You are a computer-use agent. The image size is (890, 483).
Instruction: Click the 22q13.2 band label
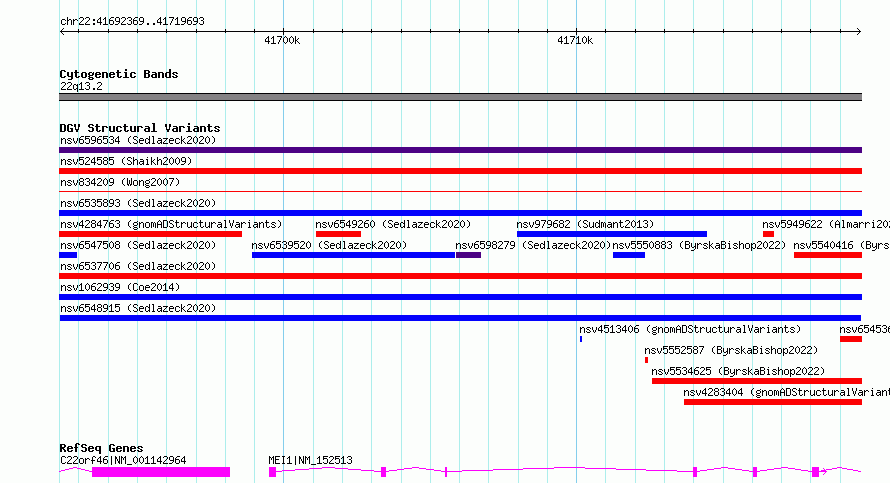(x=81, y=86)
